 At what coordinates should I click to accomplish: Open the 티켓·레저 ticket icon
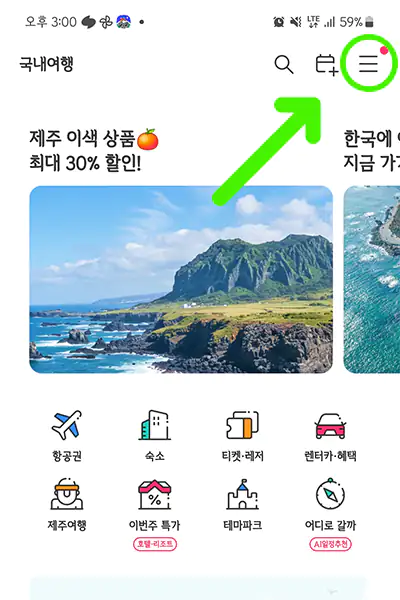click(242, 425)
